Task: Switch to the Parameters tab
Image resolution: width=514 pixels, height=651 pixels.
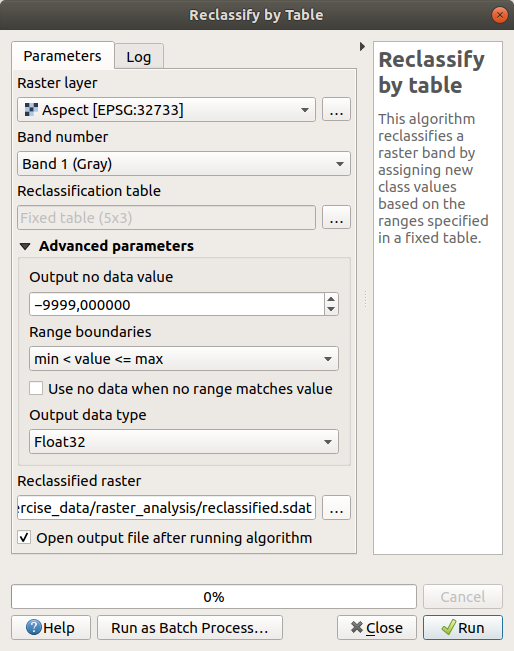Action: [62, 56]
